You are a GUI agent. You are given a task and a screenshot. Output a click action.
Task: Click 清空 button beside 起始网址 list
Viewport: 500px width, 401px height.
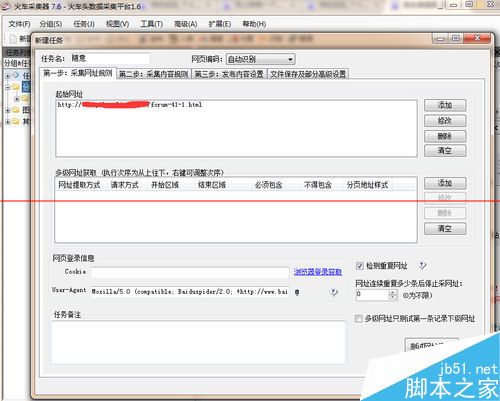point(445,151)
